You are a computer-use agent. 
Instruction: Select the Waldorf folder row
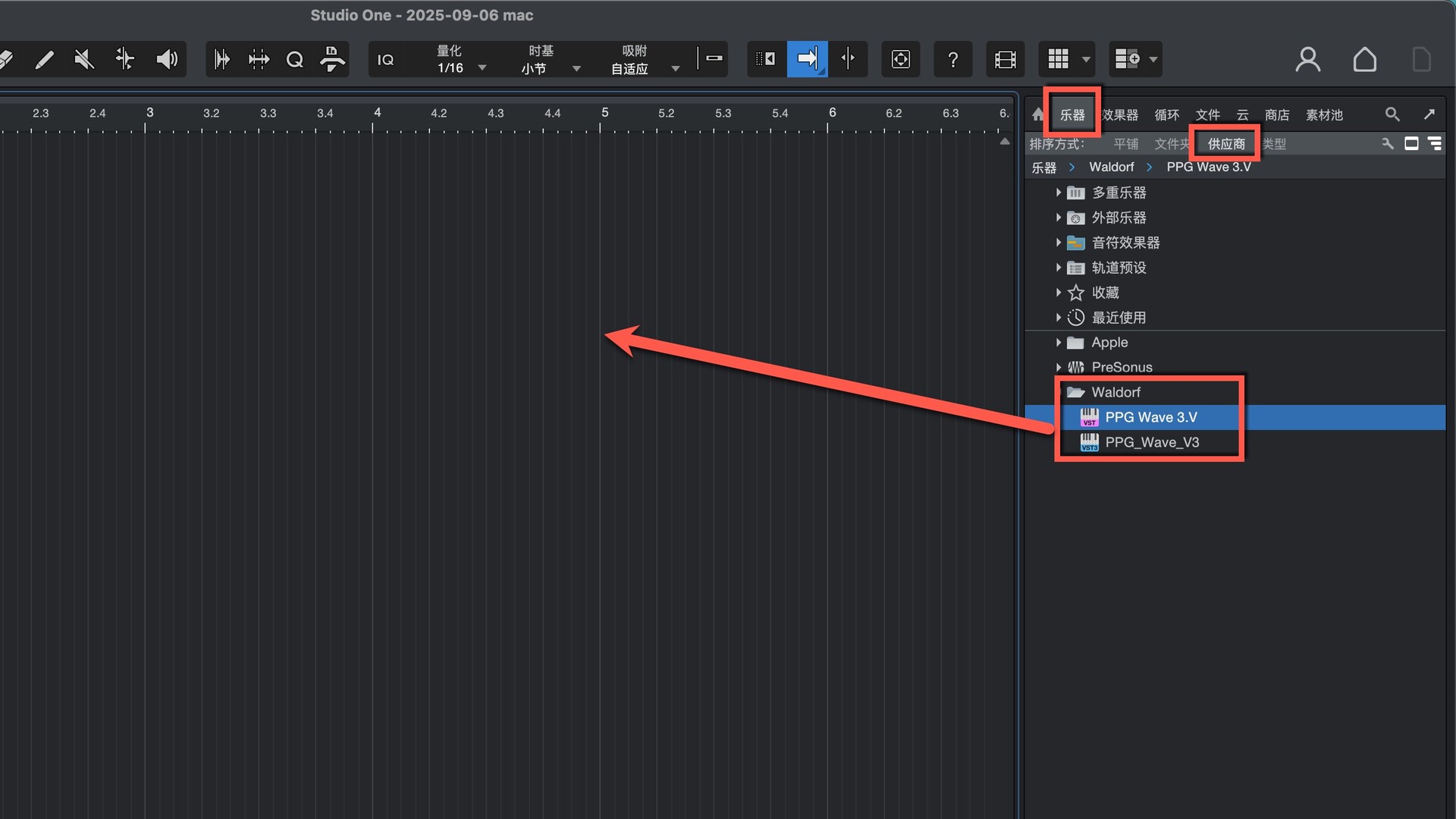point(1235,392)
